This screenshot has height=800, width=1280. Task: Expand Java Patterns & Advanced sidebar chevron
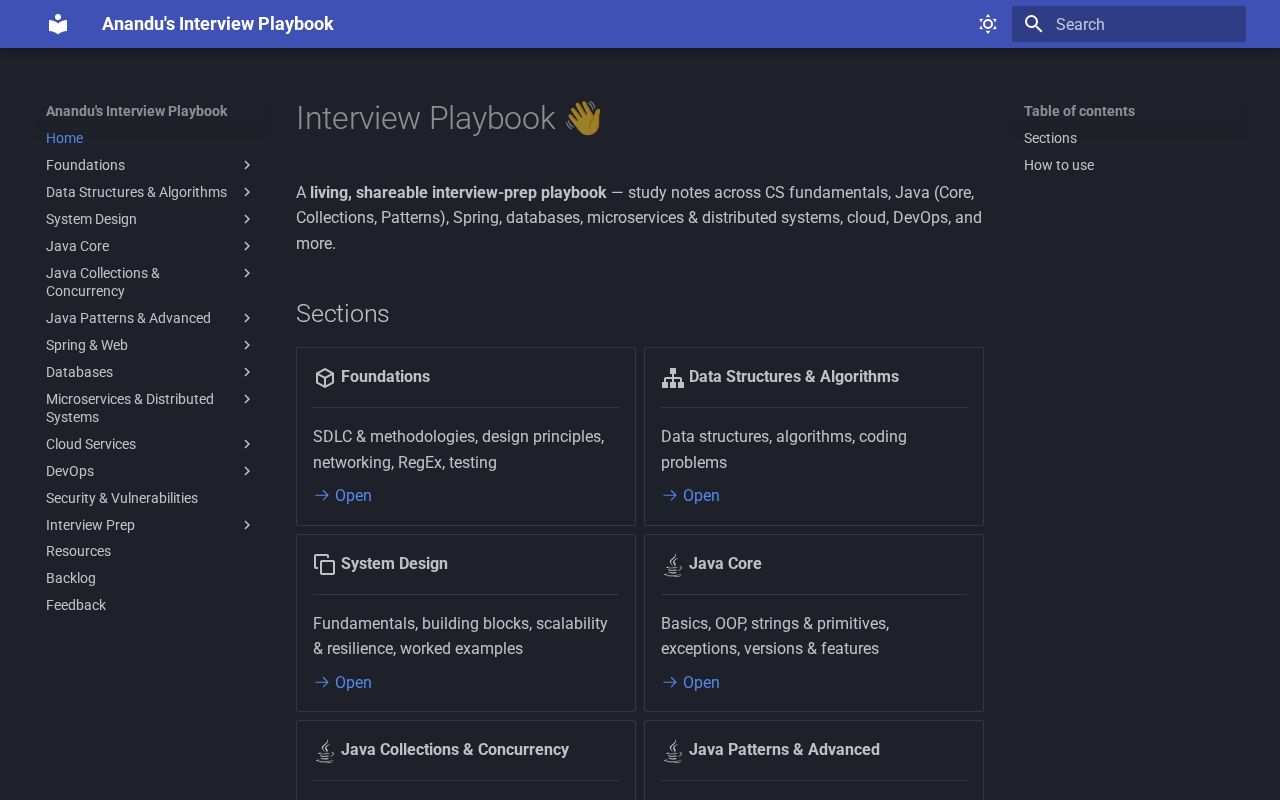click(x=247, y=318)
